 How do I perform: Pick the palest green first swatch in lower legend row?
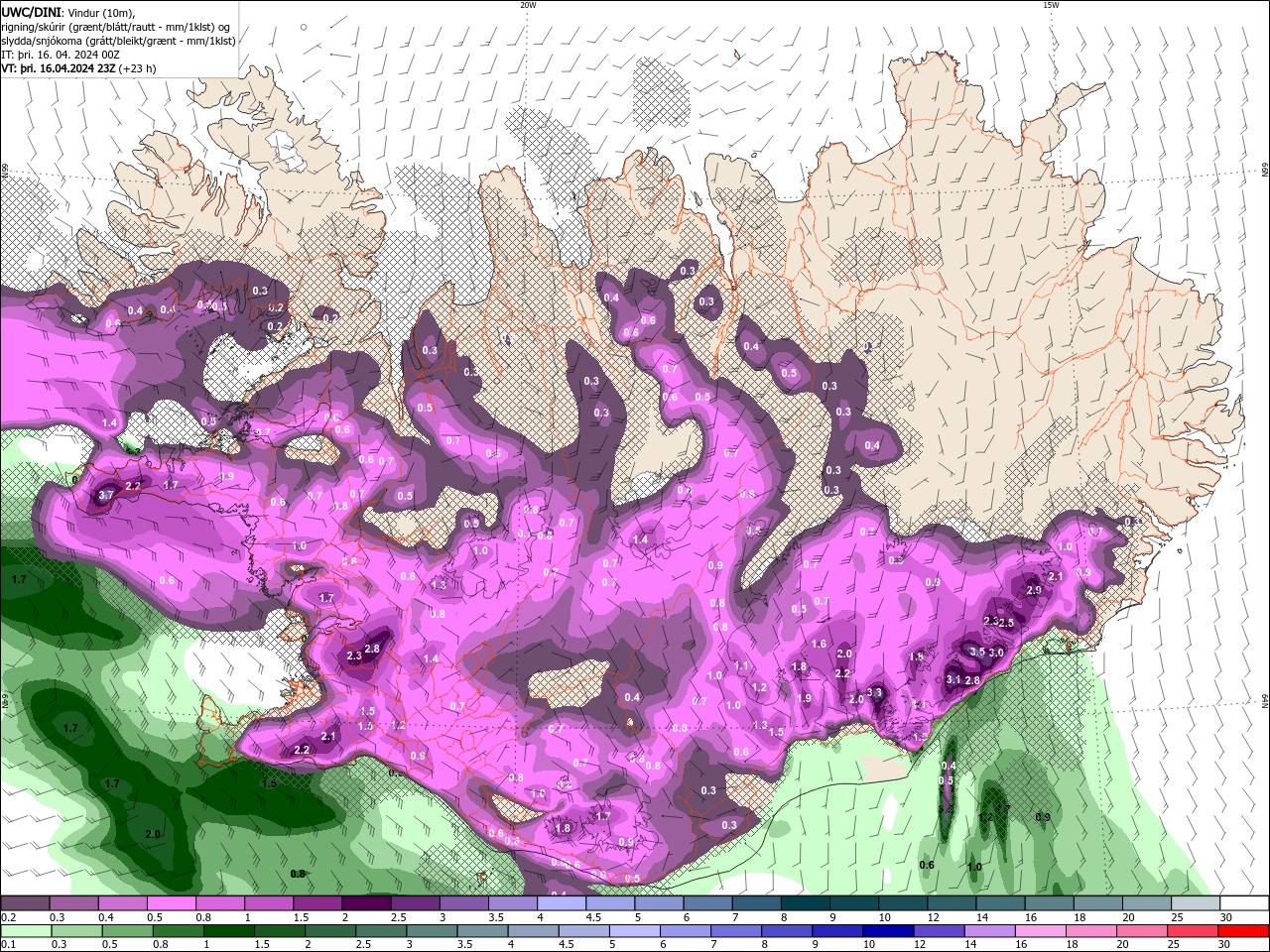tap(25, 931)
